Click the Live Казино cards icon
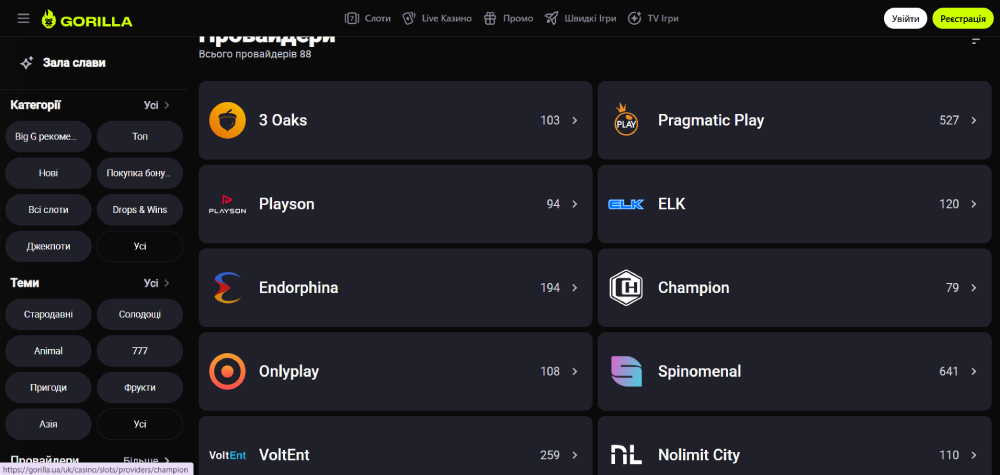 (409, 18)
